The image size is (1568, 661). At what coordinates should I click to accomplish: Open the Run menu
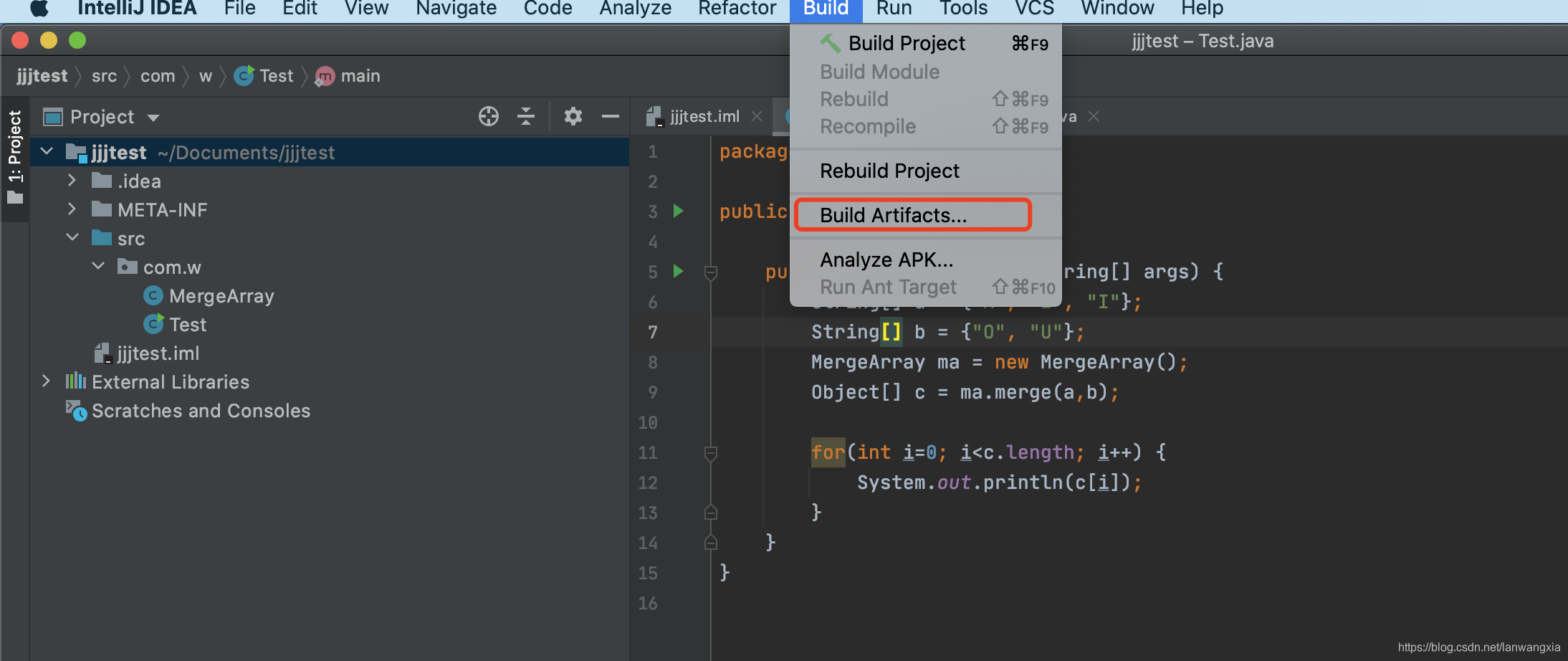(x=894, y=9)
